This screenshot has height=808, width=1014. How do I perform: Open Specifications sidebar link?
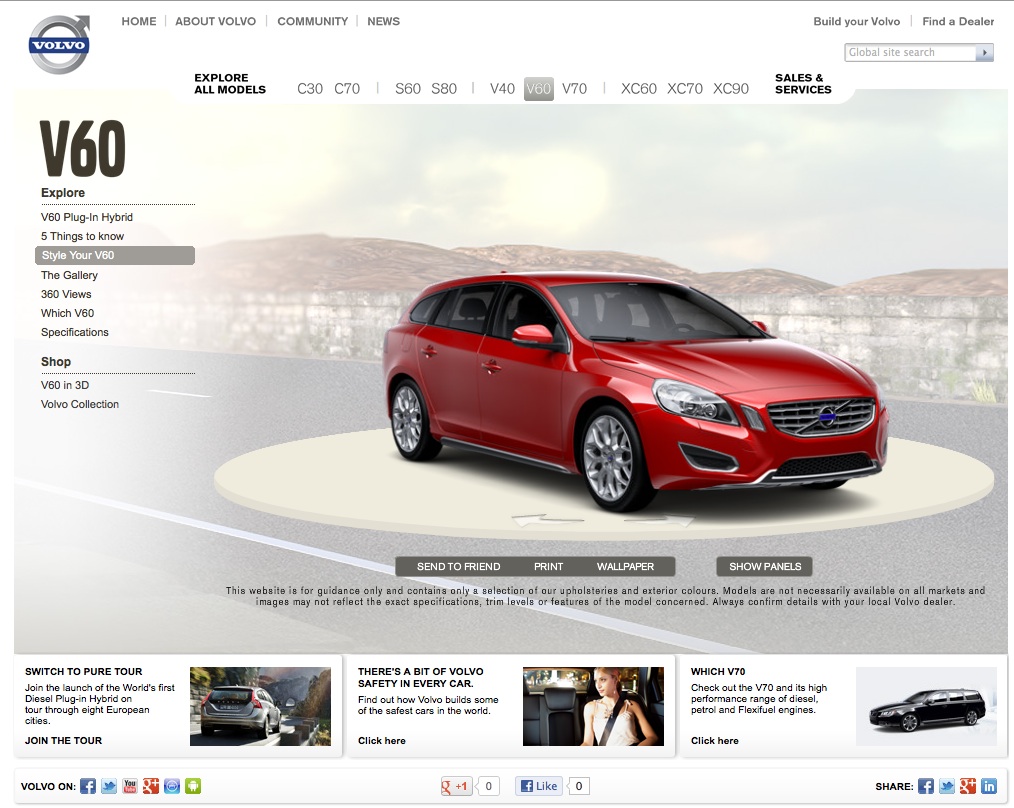click(x=74, y=332)
